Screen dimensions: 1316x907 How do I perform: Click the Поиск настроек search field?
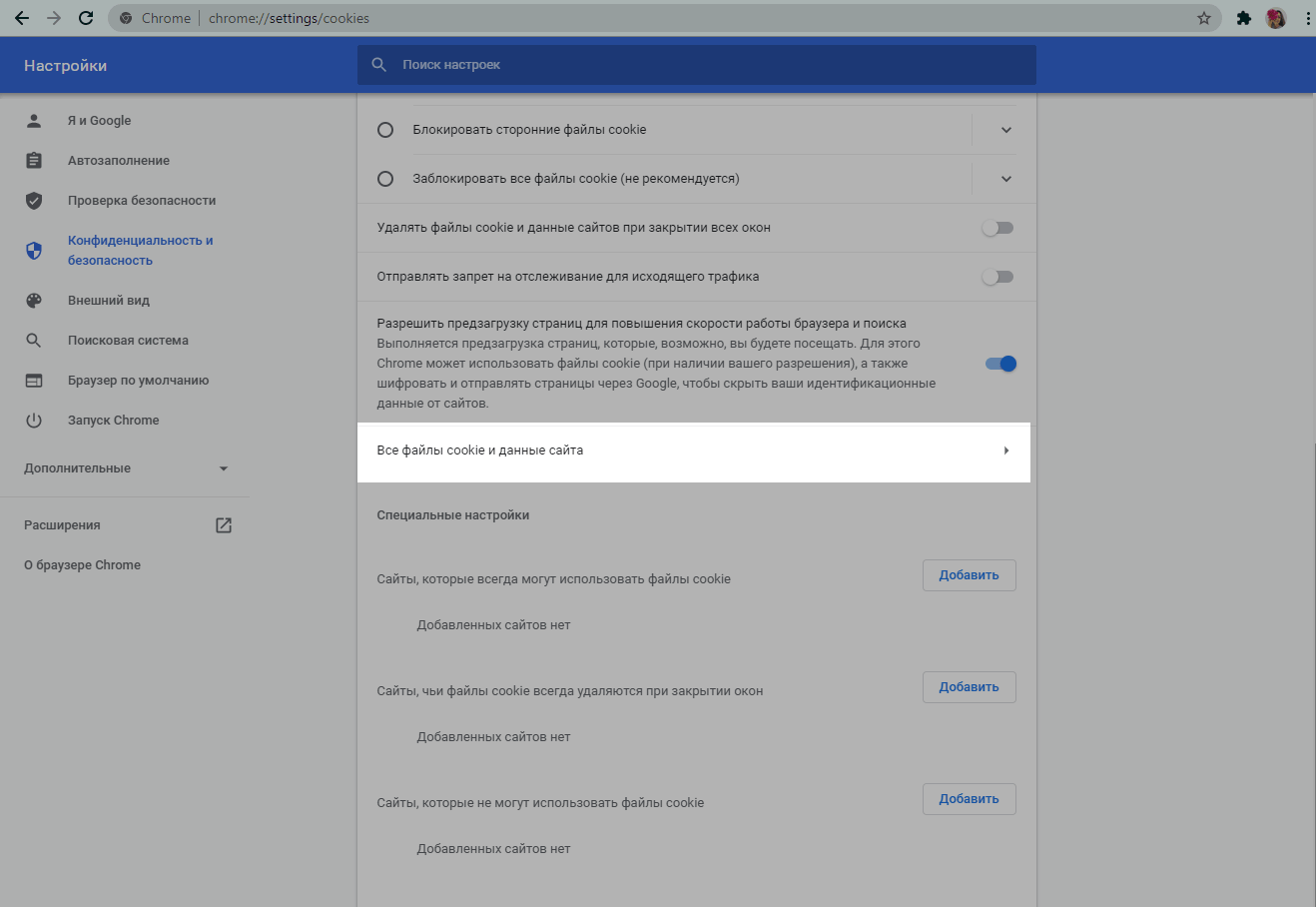click(x=696, y=65)
